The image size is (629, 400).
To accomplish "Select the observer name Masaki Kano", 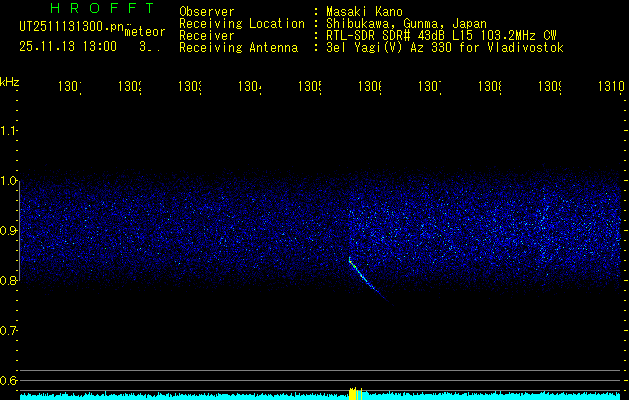I will [365, 11].
